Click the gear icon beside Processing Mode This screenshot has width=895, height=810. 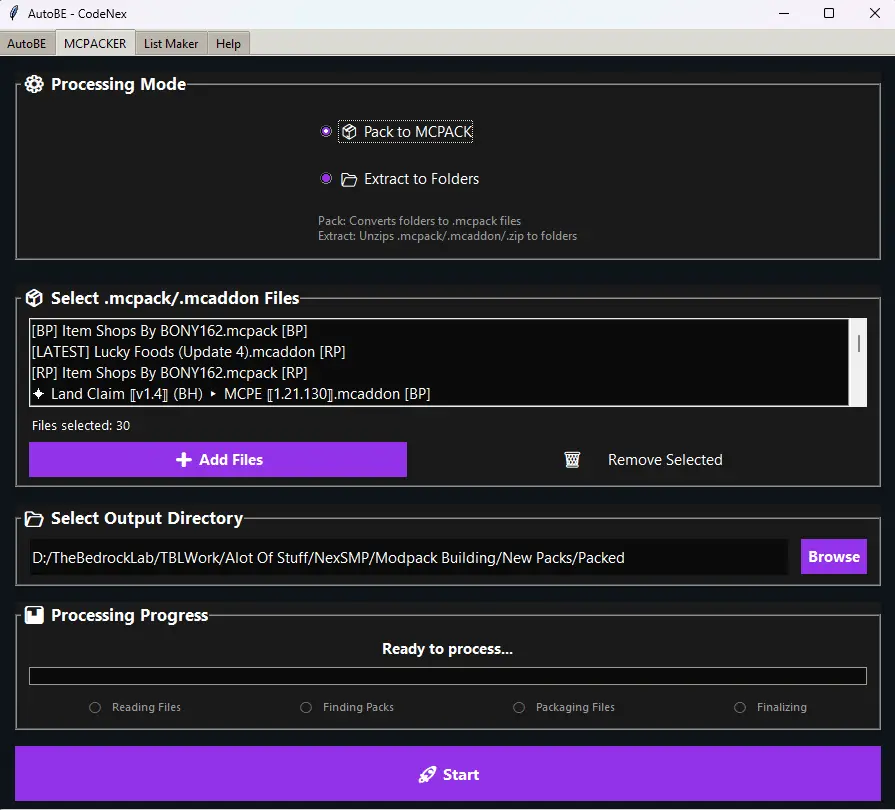click(34, 85)
